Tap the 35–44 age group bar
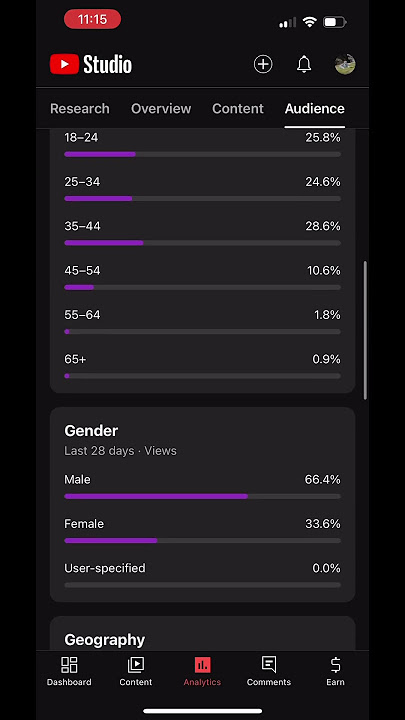The height and width of the screenshot is (720, 405). (202, 243)
